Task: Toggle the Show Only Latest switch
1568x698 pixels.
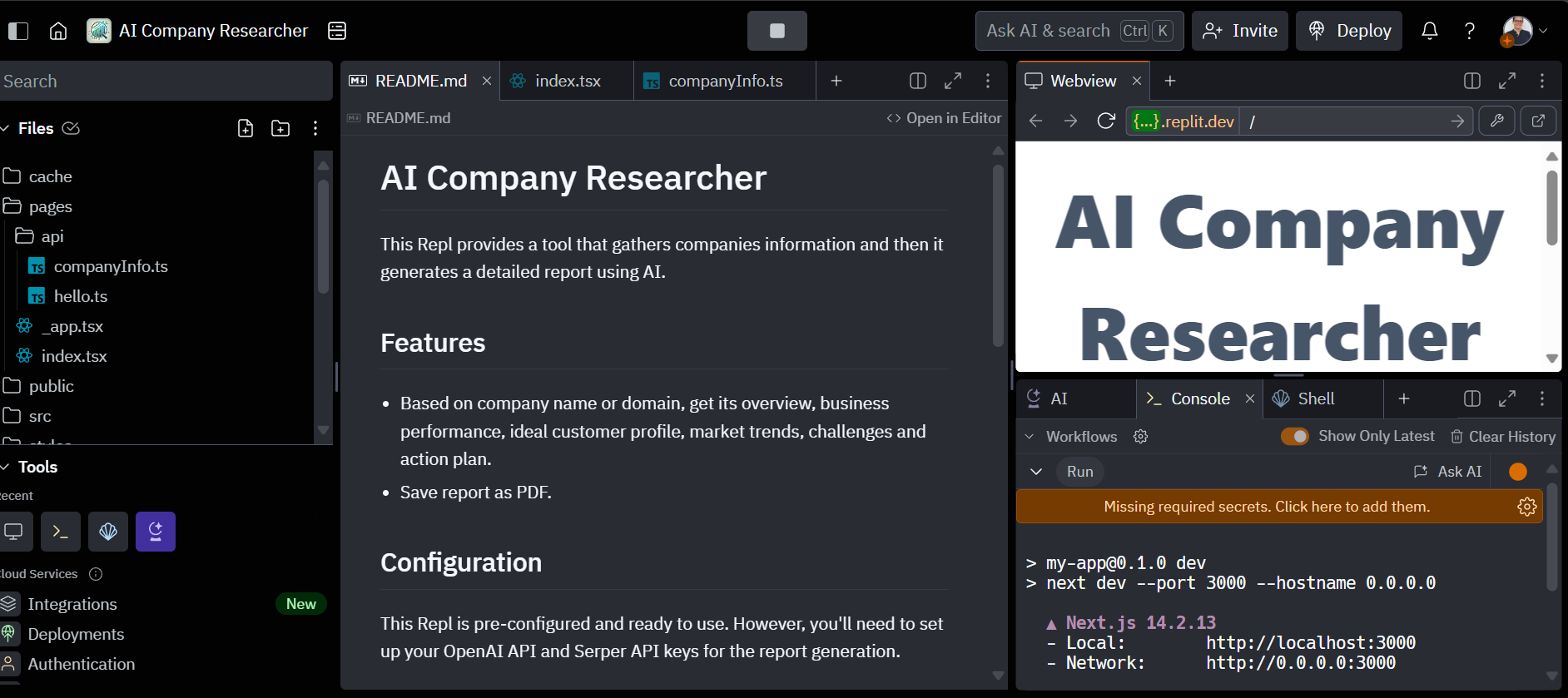Action: click(1294, 437)
